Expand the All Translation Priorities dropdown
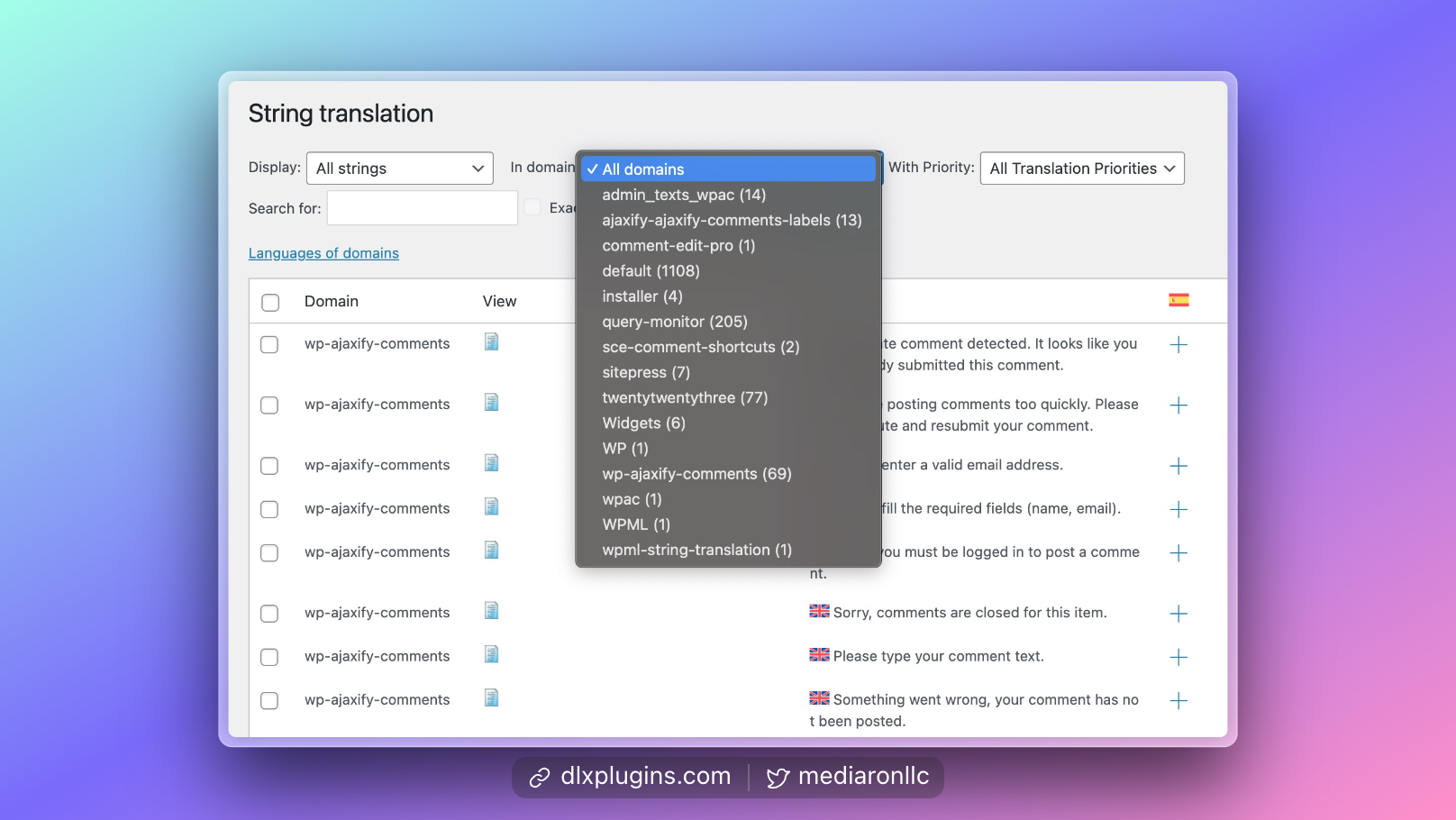The width and height of the screenshot is (1456, 820). (1081, 169)
